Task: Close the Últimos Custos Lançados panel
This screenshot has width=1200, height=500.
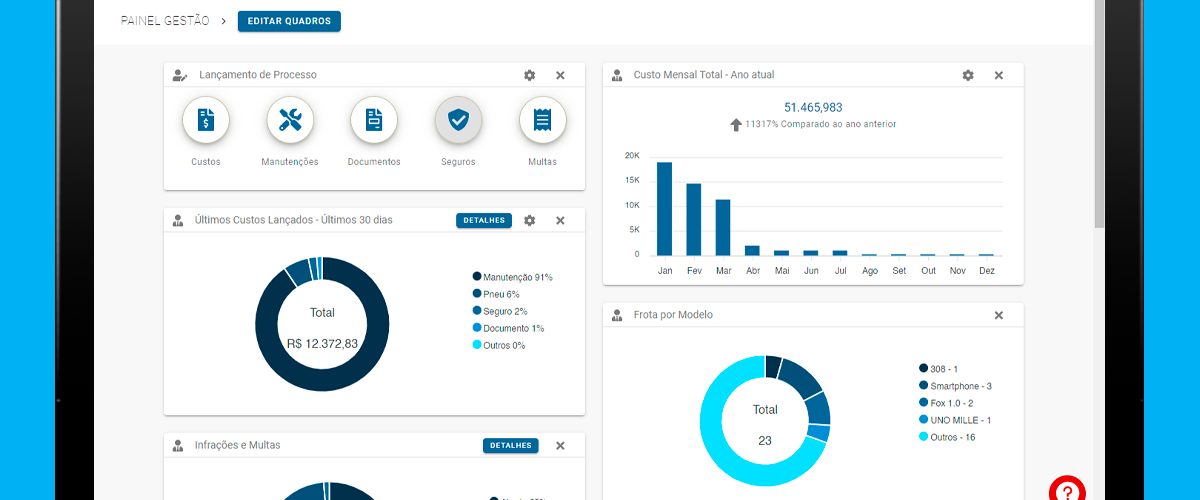Action: pyautogui.click(x=560, y=220)
